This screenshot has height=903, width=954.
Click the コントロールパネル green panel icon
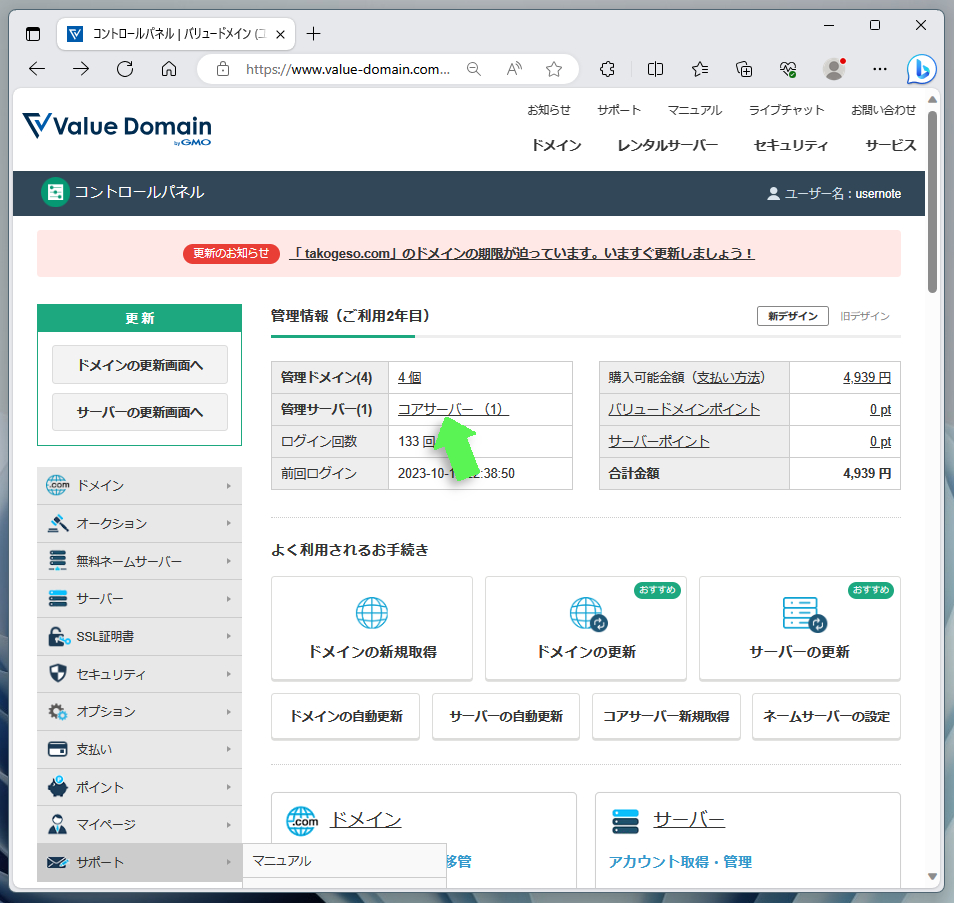point(55,192)
